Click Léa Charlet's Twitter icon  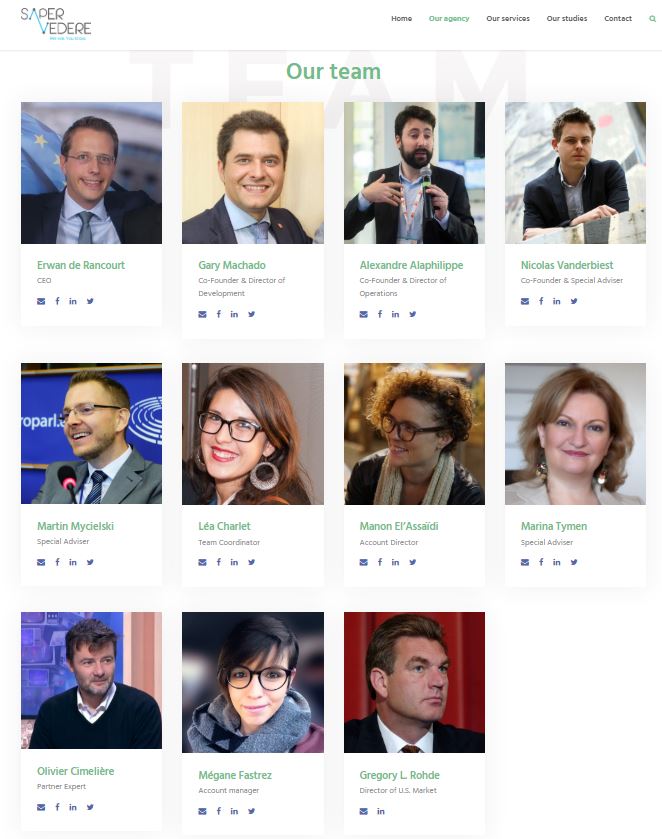point(252,562)
